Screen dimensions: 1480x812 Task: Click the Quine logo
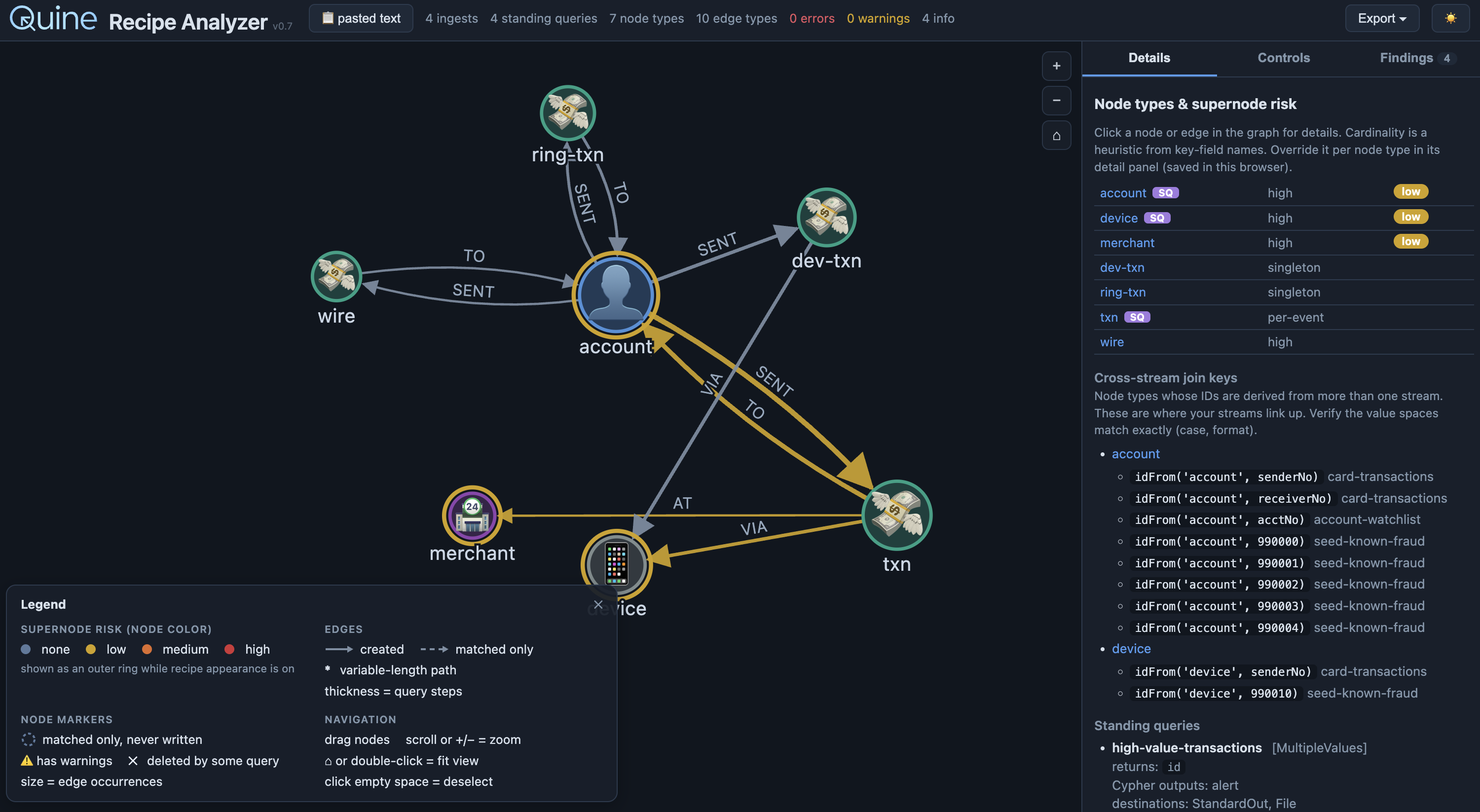(53, 18)
